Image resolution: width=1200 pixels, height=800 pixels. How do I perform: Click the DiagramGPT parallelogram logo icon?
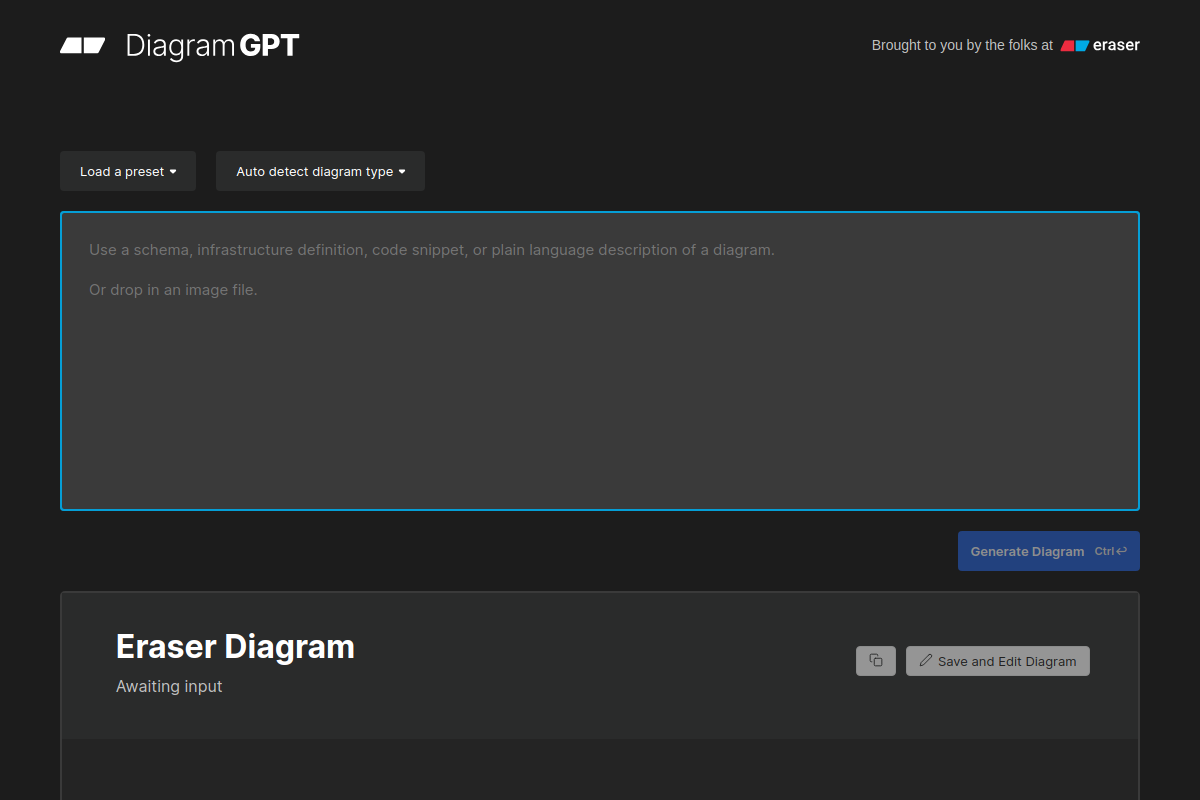coord(82,45)
